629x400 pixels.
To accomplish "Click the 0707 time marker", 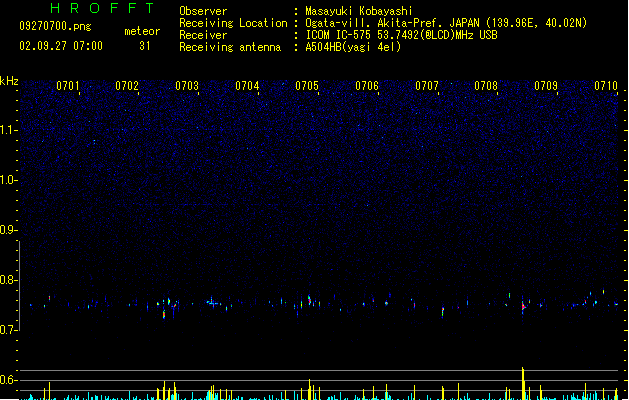I will 427,86.
